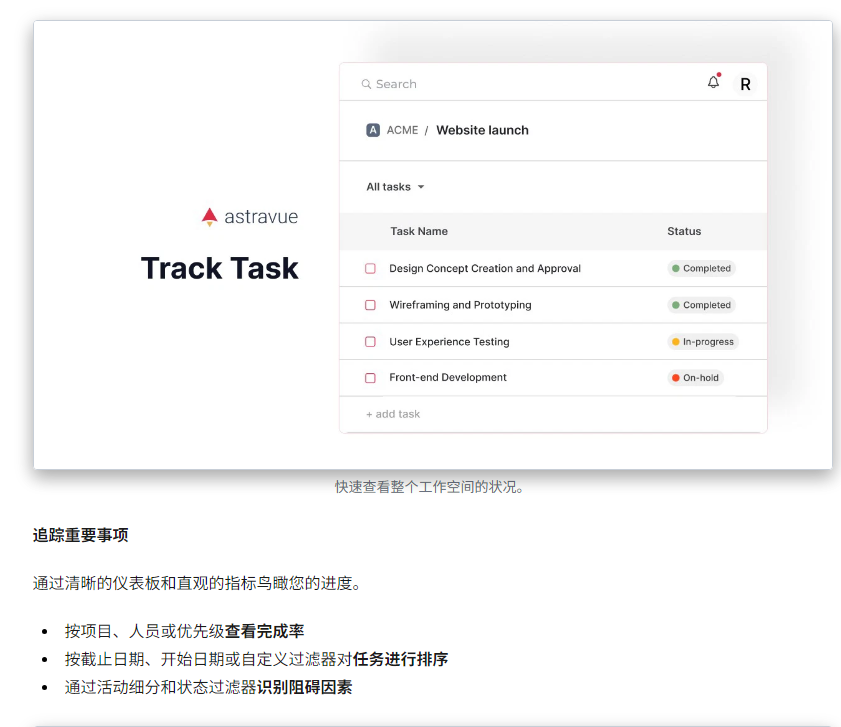
Task: Click the green Completed status dot for Wireframing
Action: (x=676, y=305)
